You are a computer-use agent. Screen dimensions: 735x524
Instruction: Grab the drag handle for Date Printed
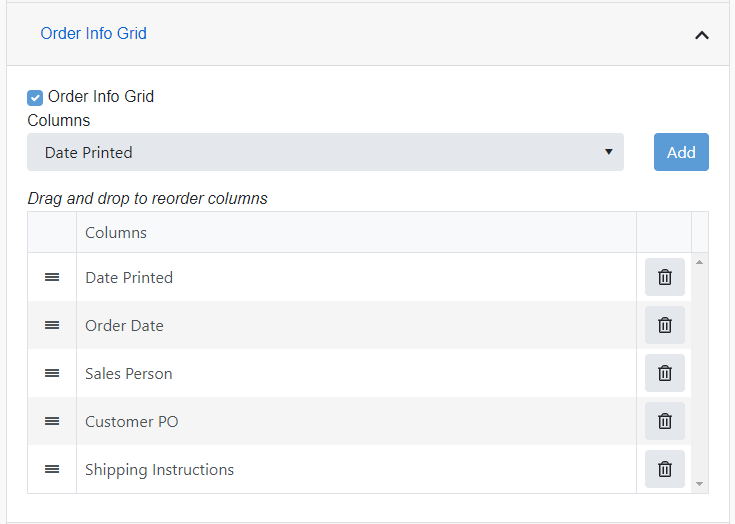tap(52, 277)
